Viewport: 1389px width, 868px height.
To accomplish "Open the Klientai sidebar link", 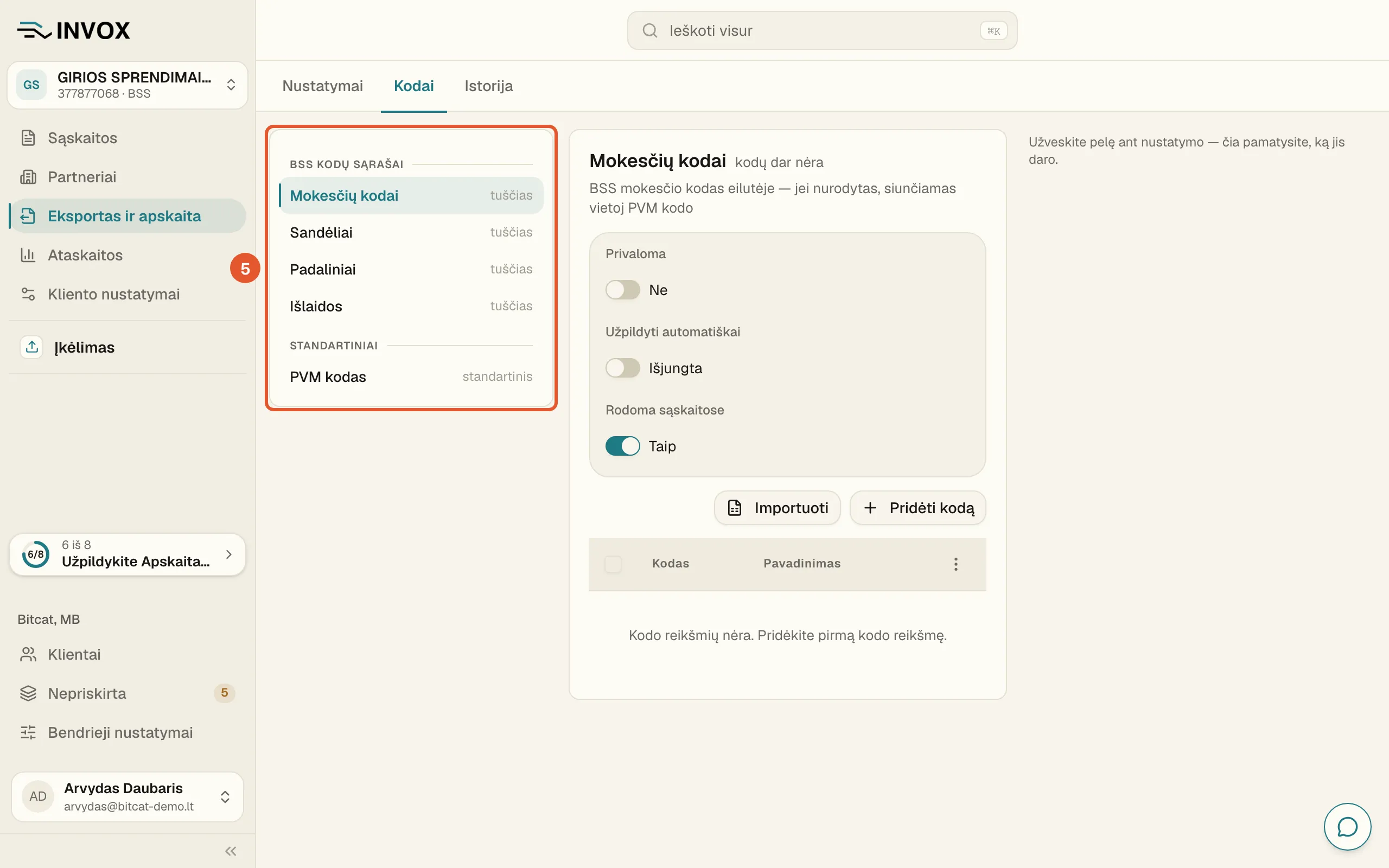I will coord(128,654).
